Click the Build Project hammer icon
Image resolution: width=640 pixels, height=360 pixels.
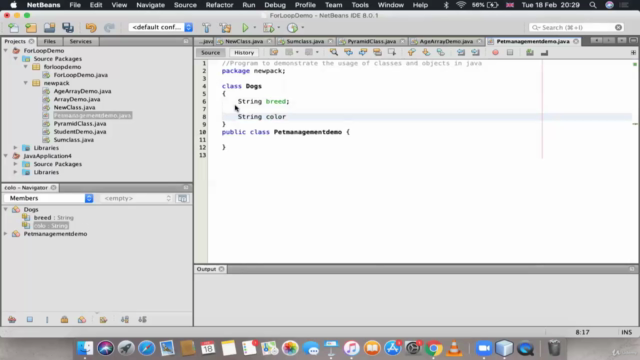207,28
